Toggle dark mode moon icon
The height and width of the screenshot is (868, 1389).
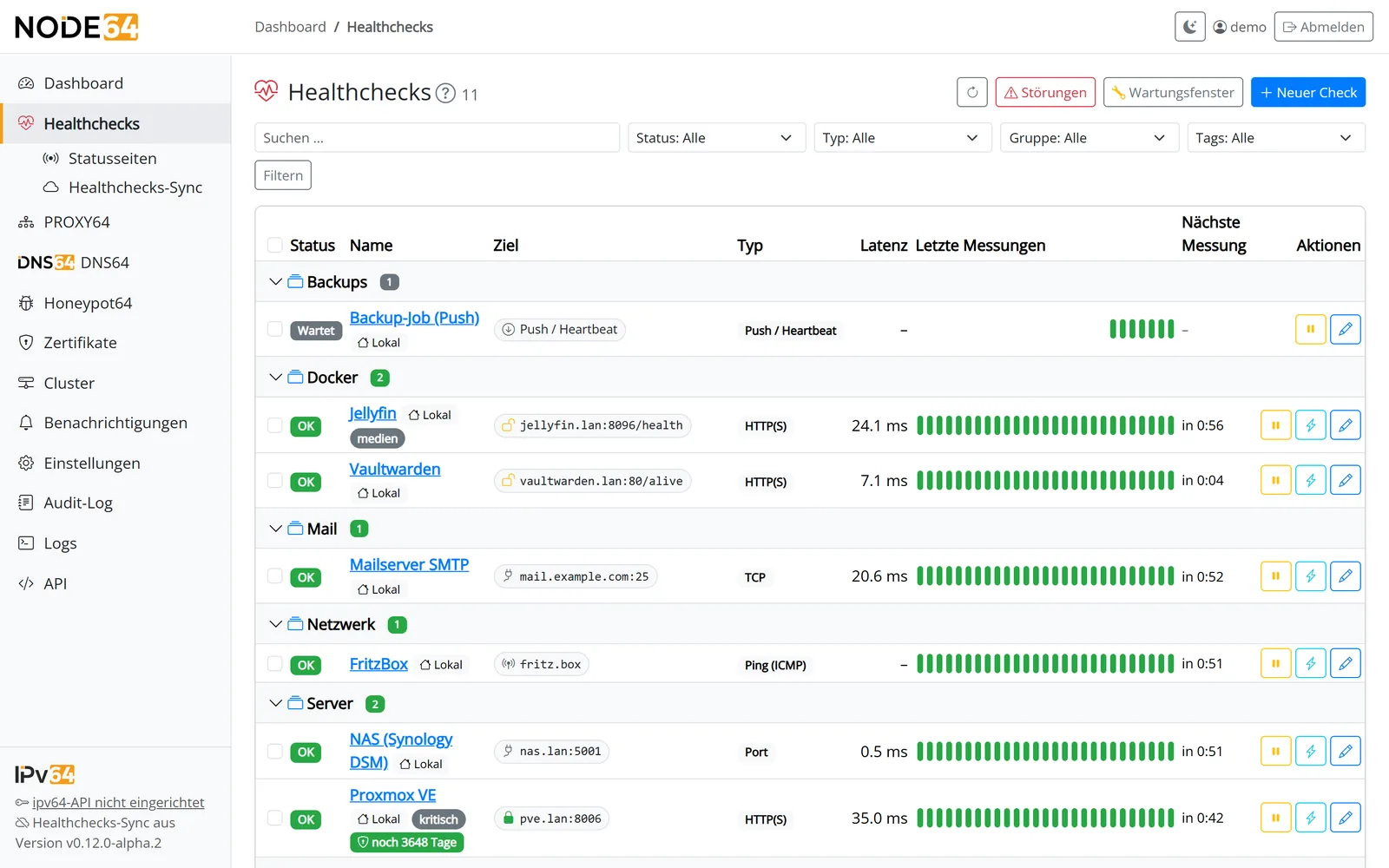(1190, 27)
